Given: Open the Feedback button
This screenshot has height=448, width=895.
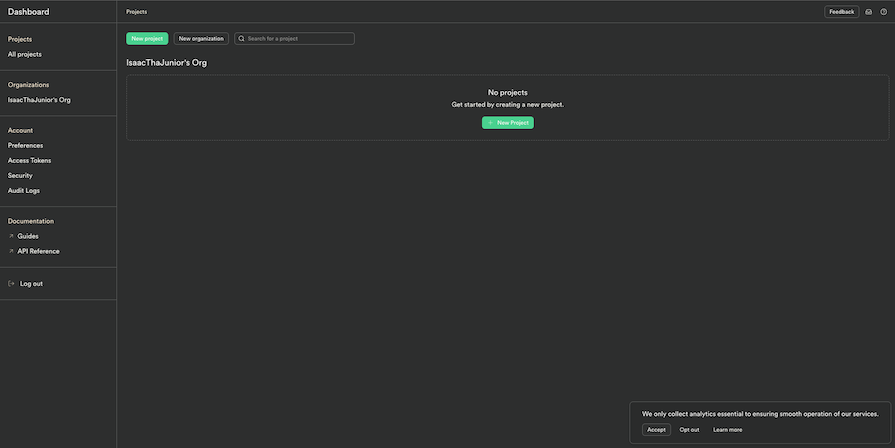Looking at the screenshot, I should click(841, 12).
